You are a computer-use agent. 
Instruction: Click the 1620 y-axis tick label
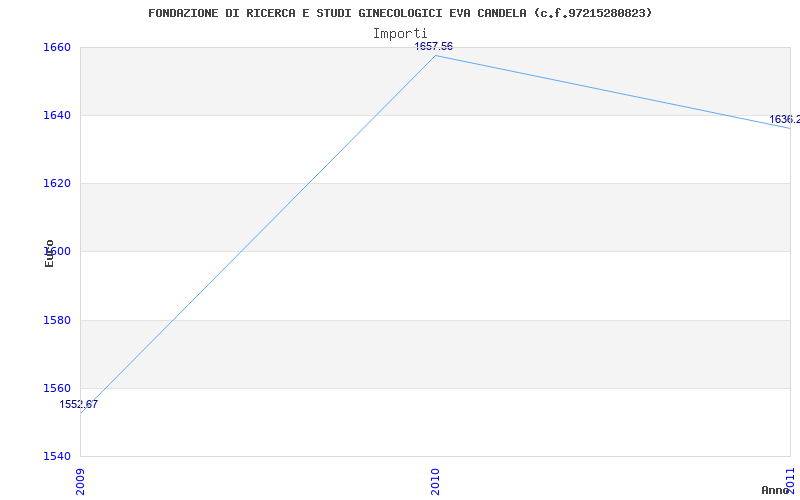(57, 183)
